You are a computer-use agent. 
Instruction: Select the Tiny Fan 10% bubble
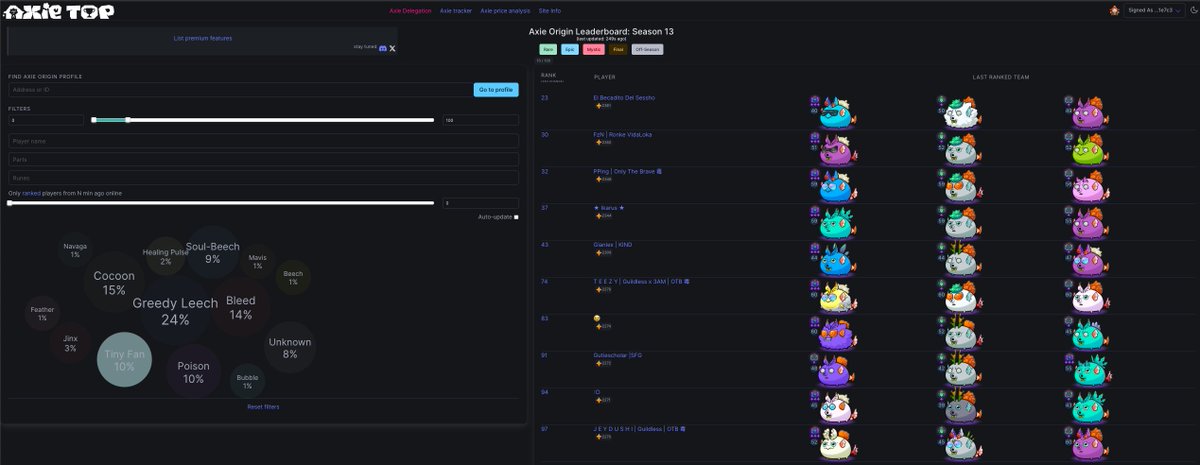pyautogui.click(x=124, y=360)
